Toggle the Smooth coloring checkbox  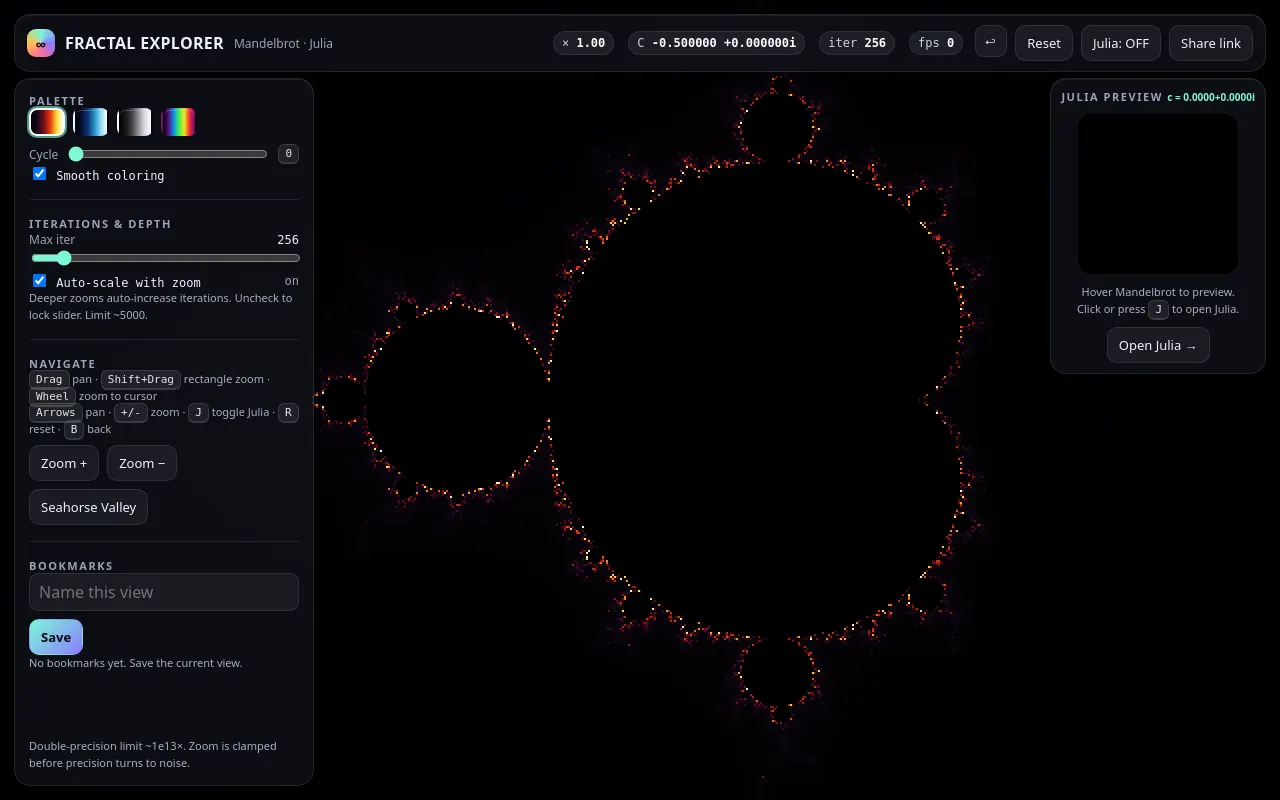click(x=40, y=174)
